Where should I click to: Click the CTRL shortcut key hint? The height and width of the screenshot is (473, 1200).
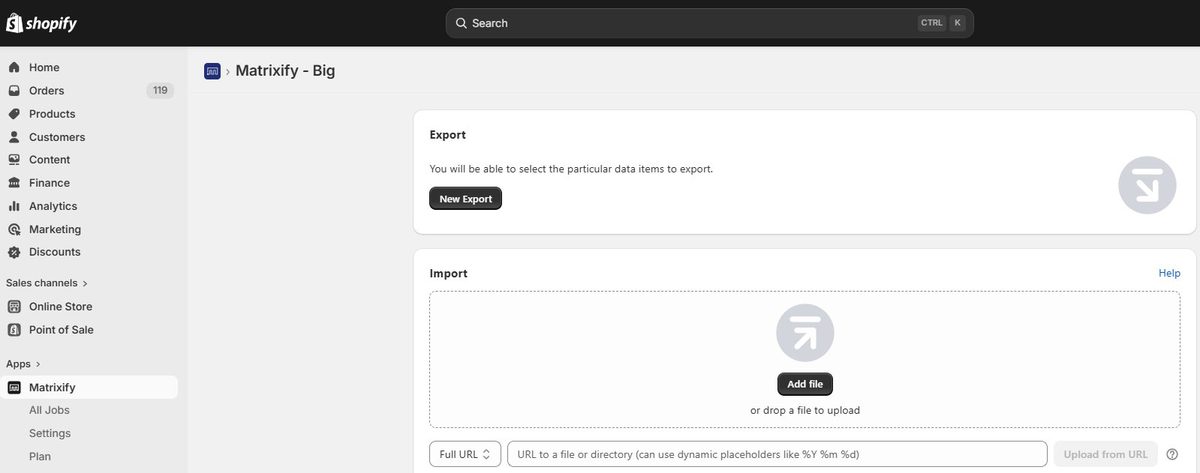pyautogui.click(x=932, y=23)
